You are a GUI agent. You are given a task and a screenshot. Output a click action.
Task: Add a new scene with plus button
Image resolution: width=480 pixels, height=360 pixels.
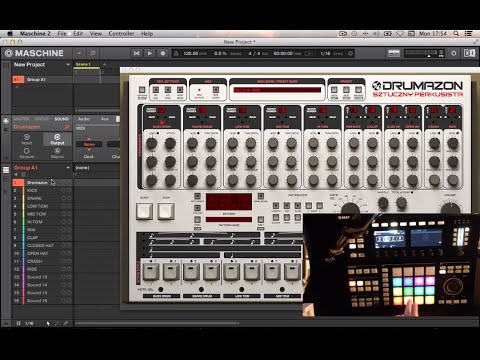tap(104, 64)
